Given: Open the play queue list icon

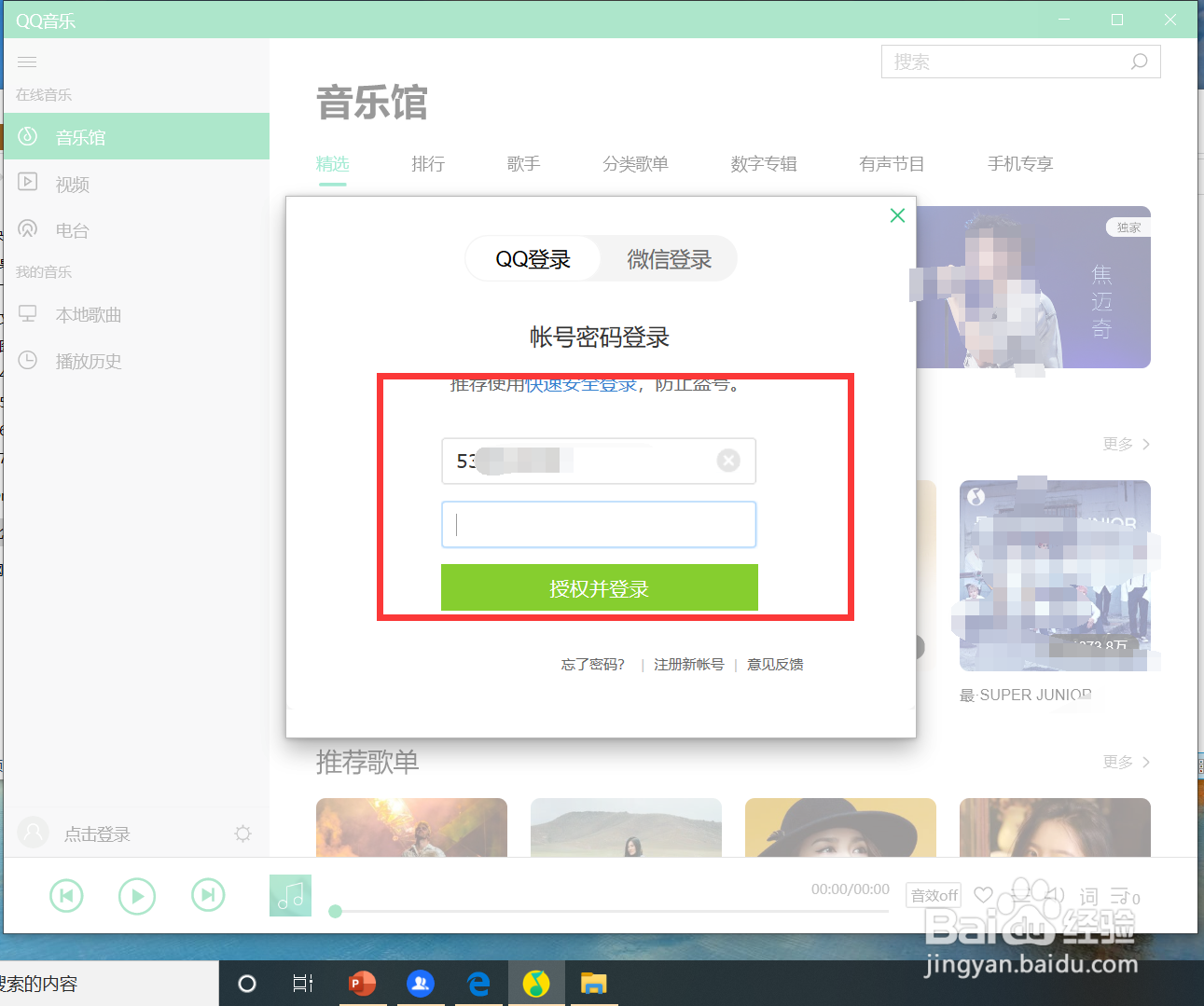Looking at the screenshot, I should pos(1125,896).
